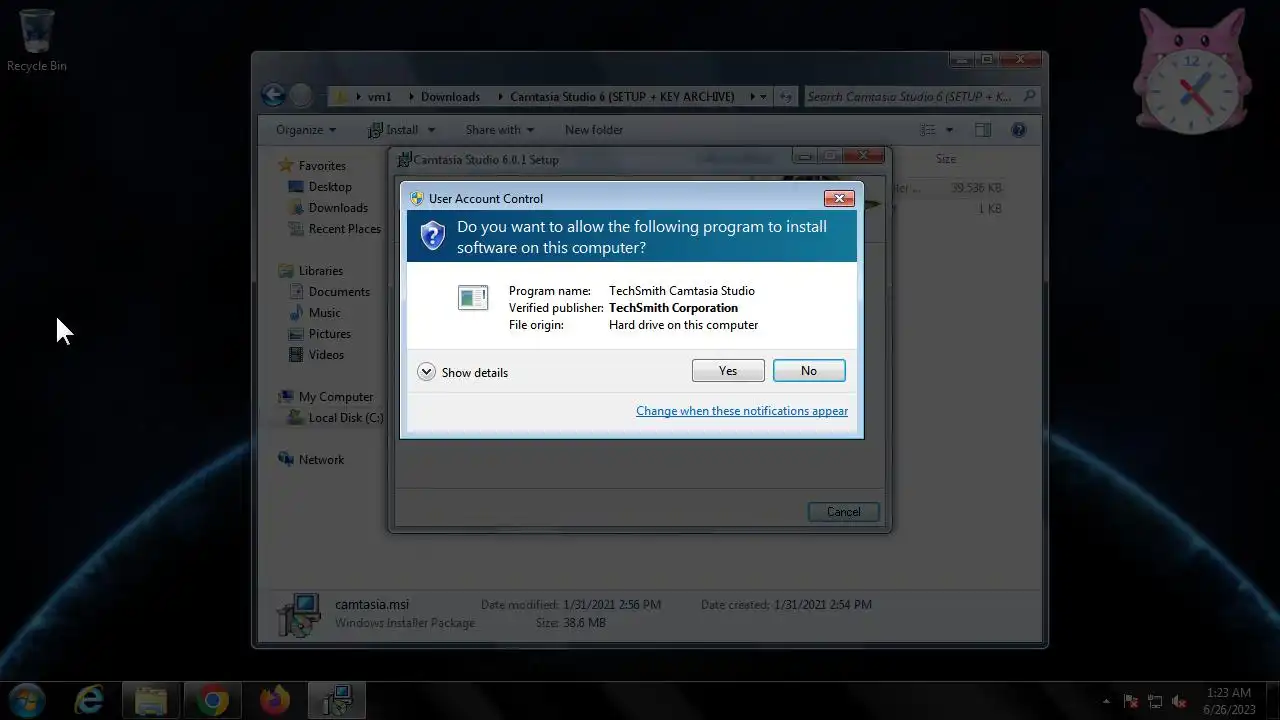The width and height of the screenshot is (1280, 720).
Task: Launch Firefox from taskbar
Action: coord(274,700)
